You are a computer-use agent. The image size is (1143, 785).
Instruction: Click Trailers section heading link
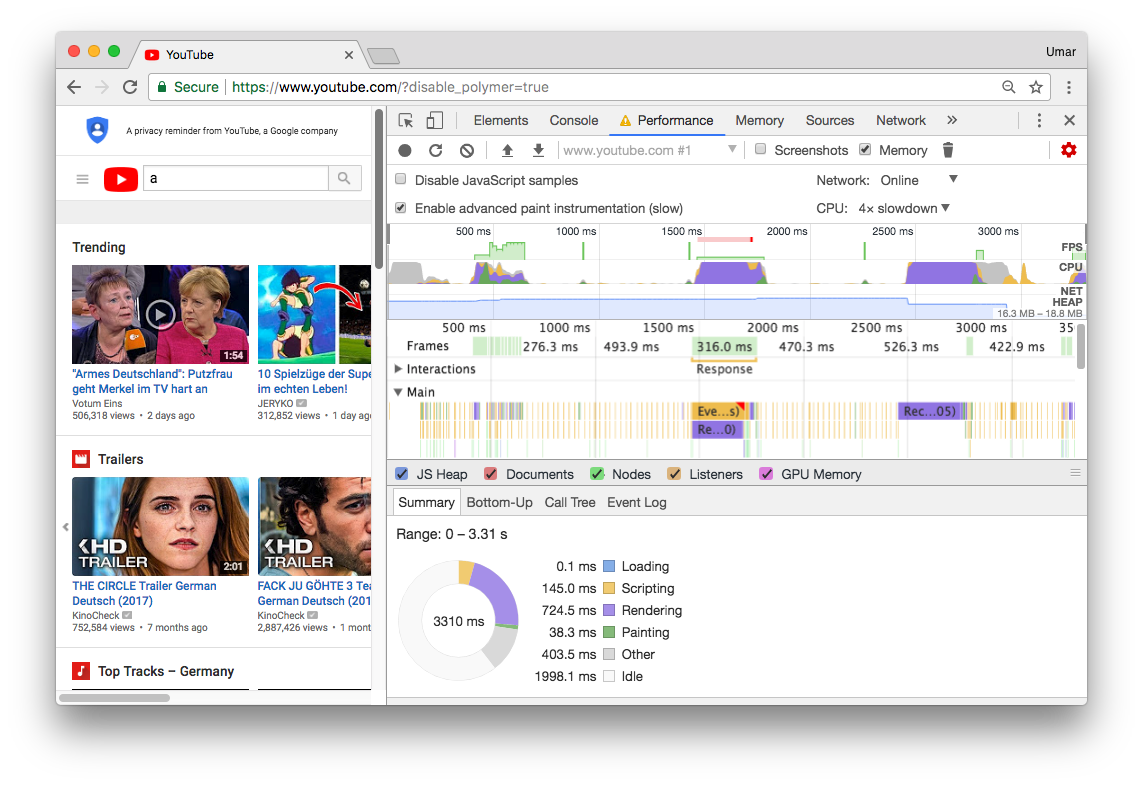click(x=121, y=459)
